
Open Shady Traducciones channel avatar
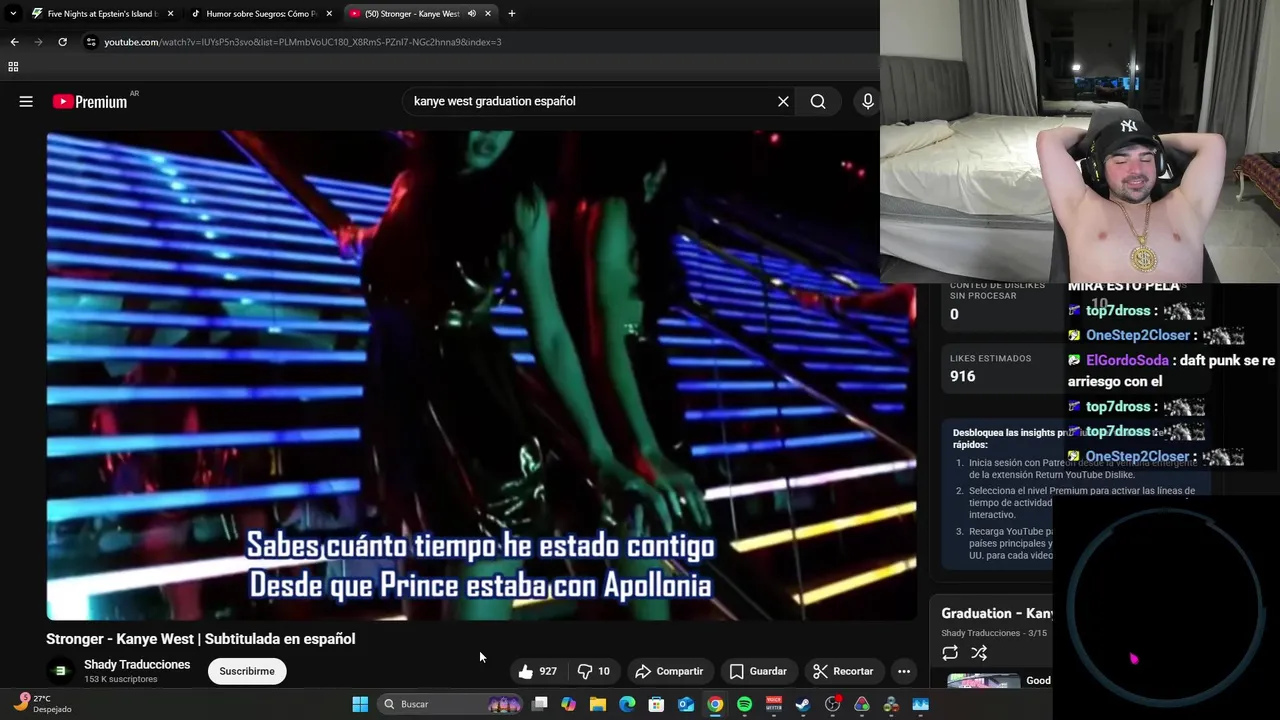60,671
